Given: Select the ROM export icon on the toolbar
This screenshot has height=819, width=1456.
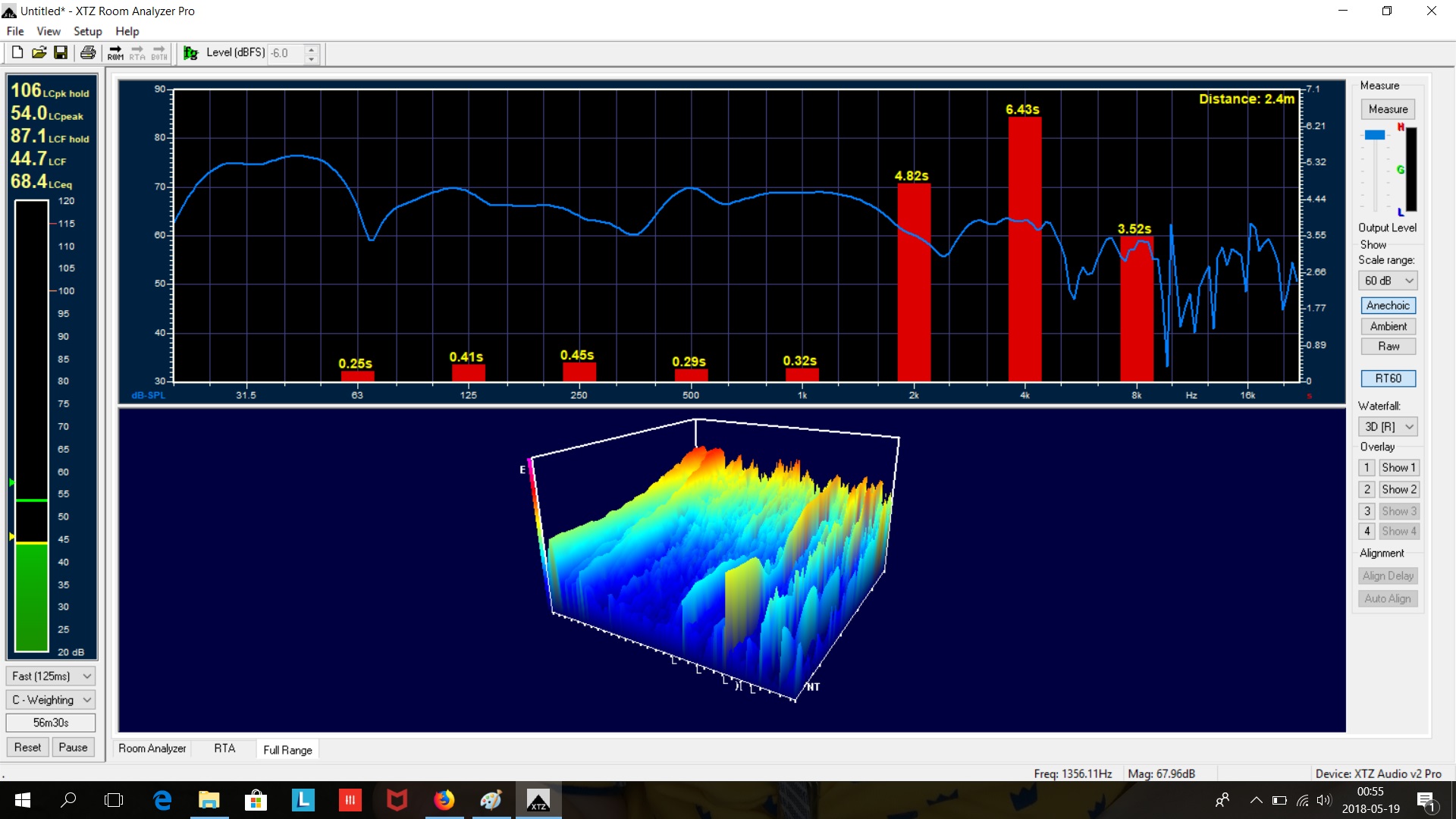Looking at the screenshot, I should (115, 52).
